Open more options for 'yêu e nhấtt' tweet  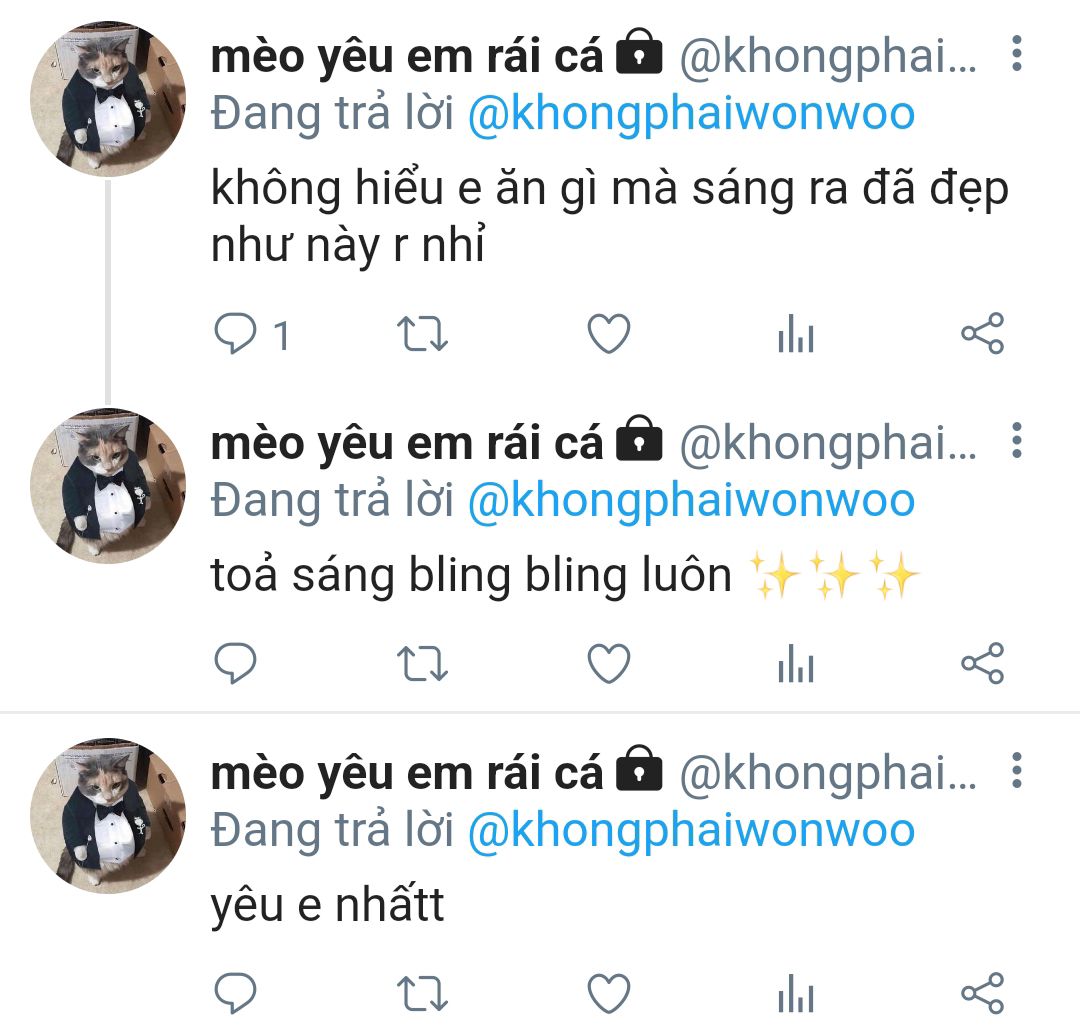coord(1017,771)
